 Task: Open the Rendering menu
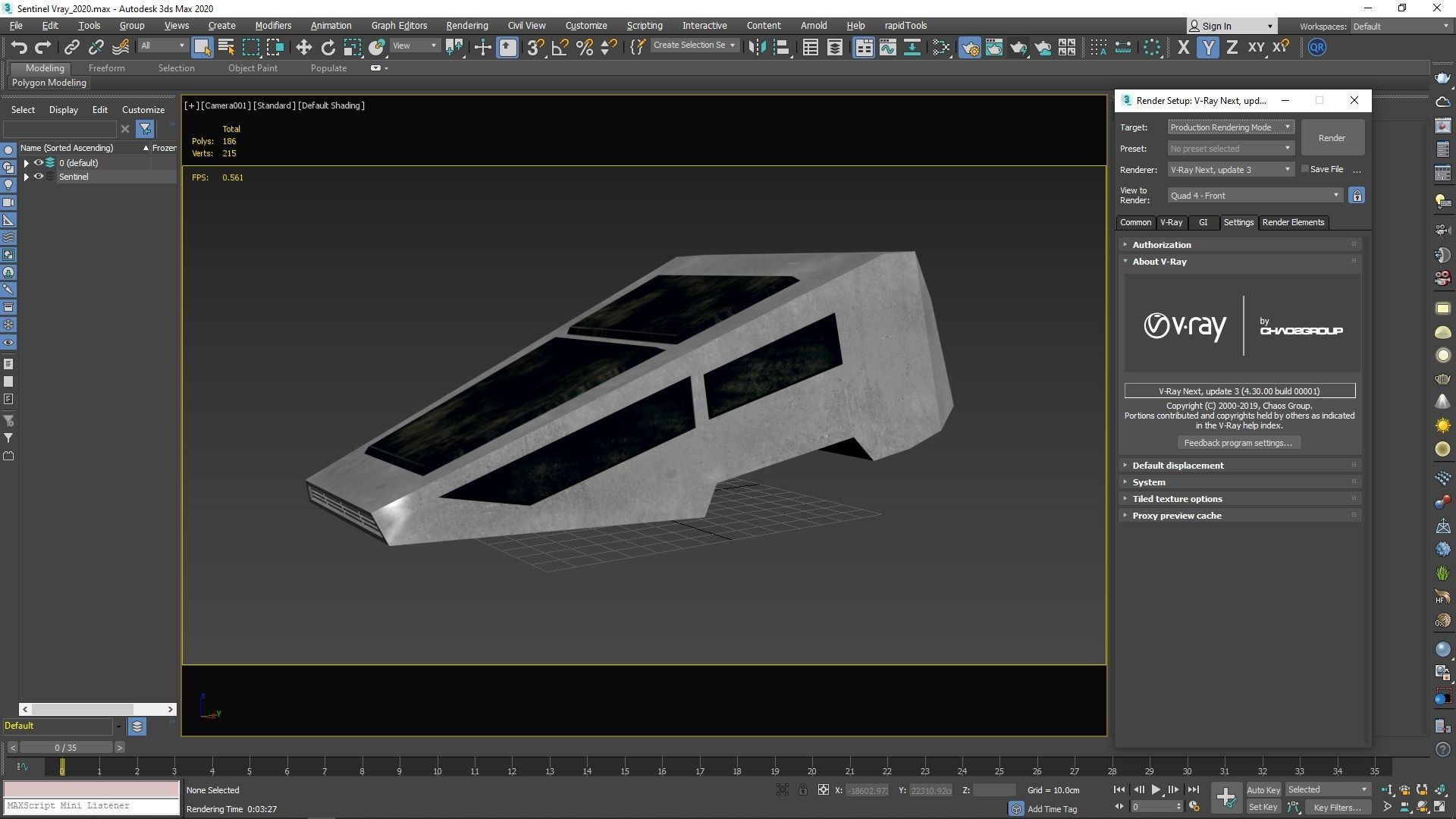pos(466,25)
